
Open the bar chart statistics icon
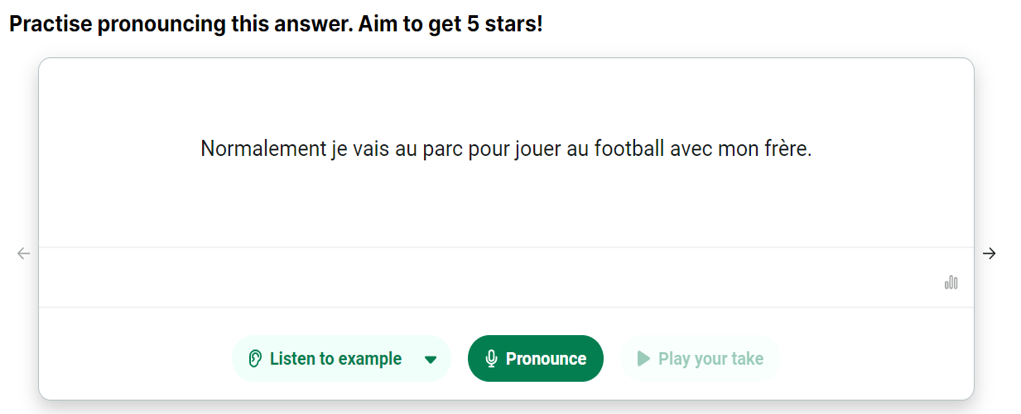point(951,283)
